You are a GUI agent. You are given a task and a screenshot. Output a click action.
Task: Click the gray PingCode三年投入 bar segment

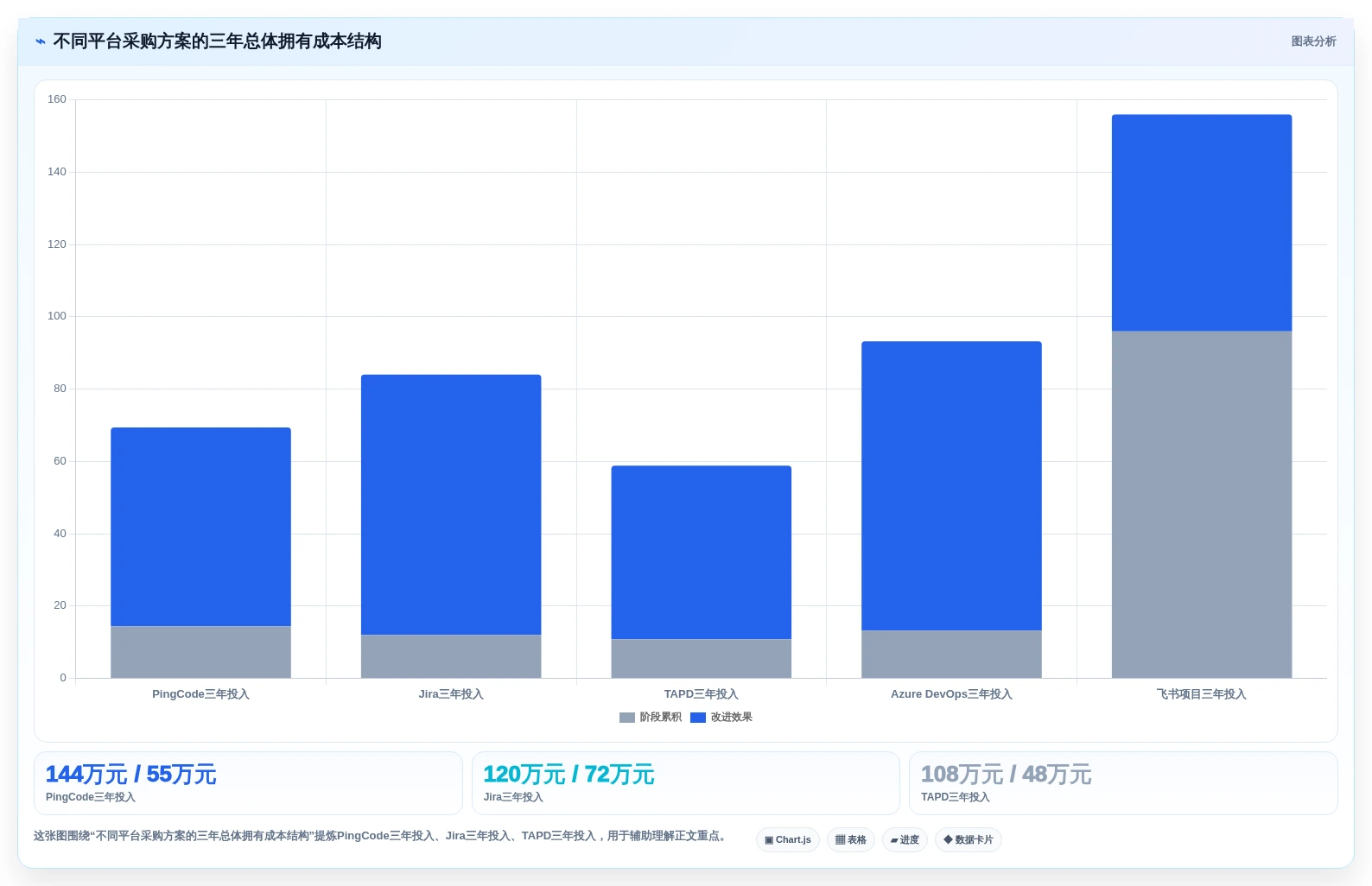[200, 652]
